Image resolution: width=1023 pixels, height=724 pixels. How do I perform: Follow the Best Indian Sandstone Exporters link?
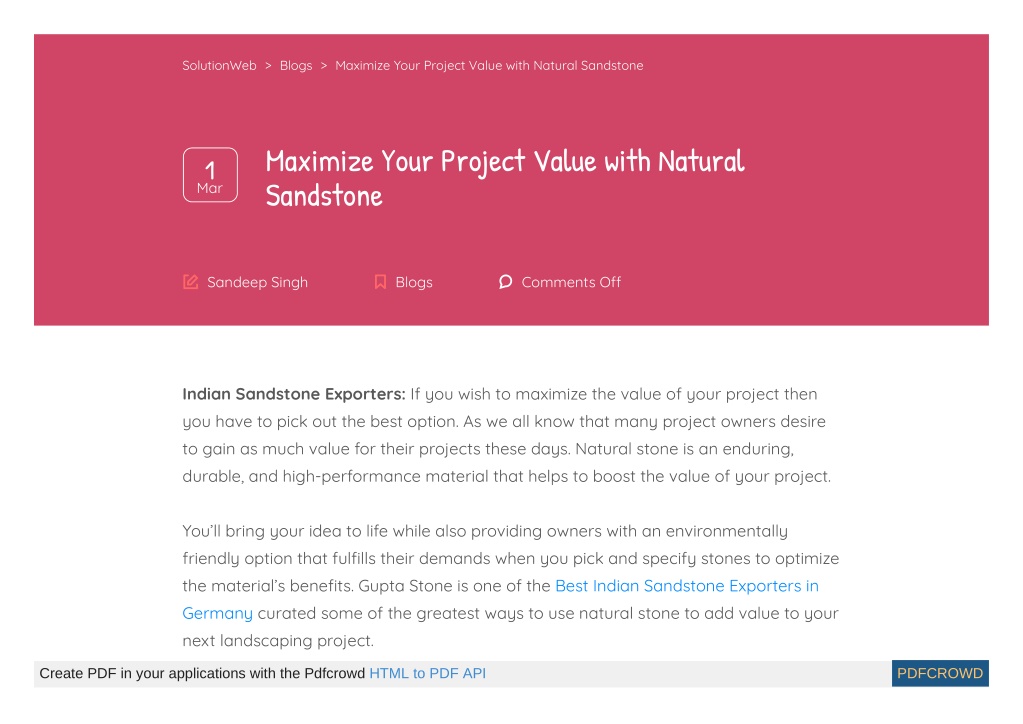(x=687, y=586)
